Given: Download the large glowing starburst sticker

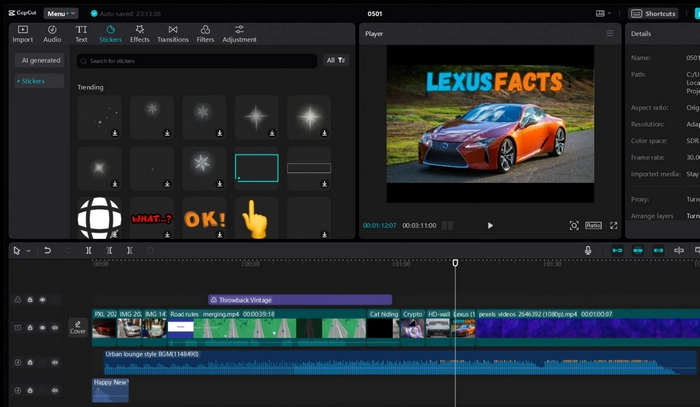Looking at the screenshot, I should point(325,133).
